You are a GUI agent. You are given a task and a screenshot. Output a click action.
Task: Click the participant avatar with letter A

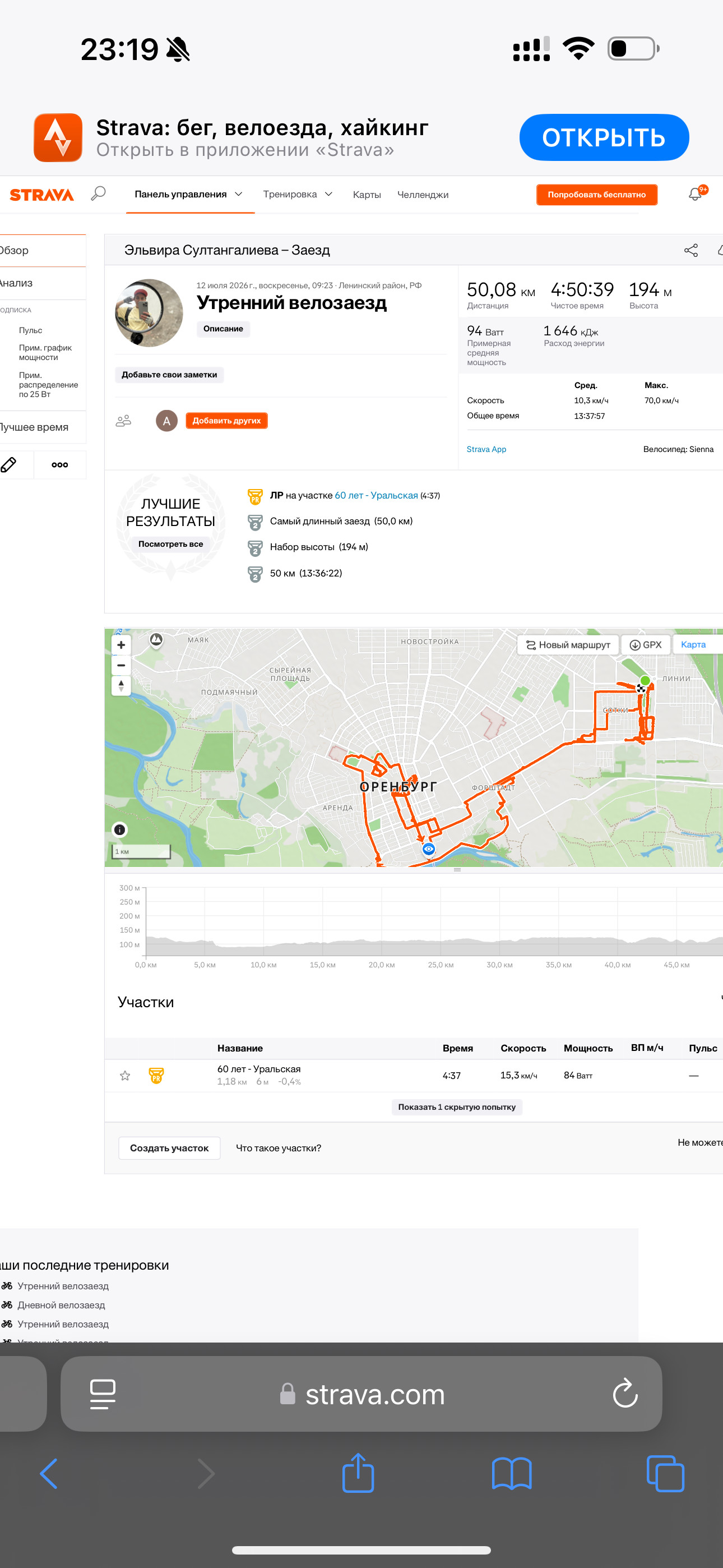coord(167,421)
